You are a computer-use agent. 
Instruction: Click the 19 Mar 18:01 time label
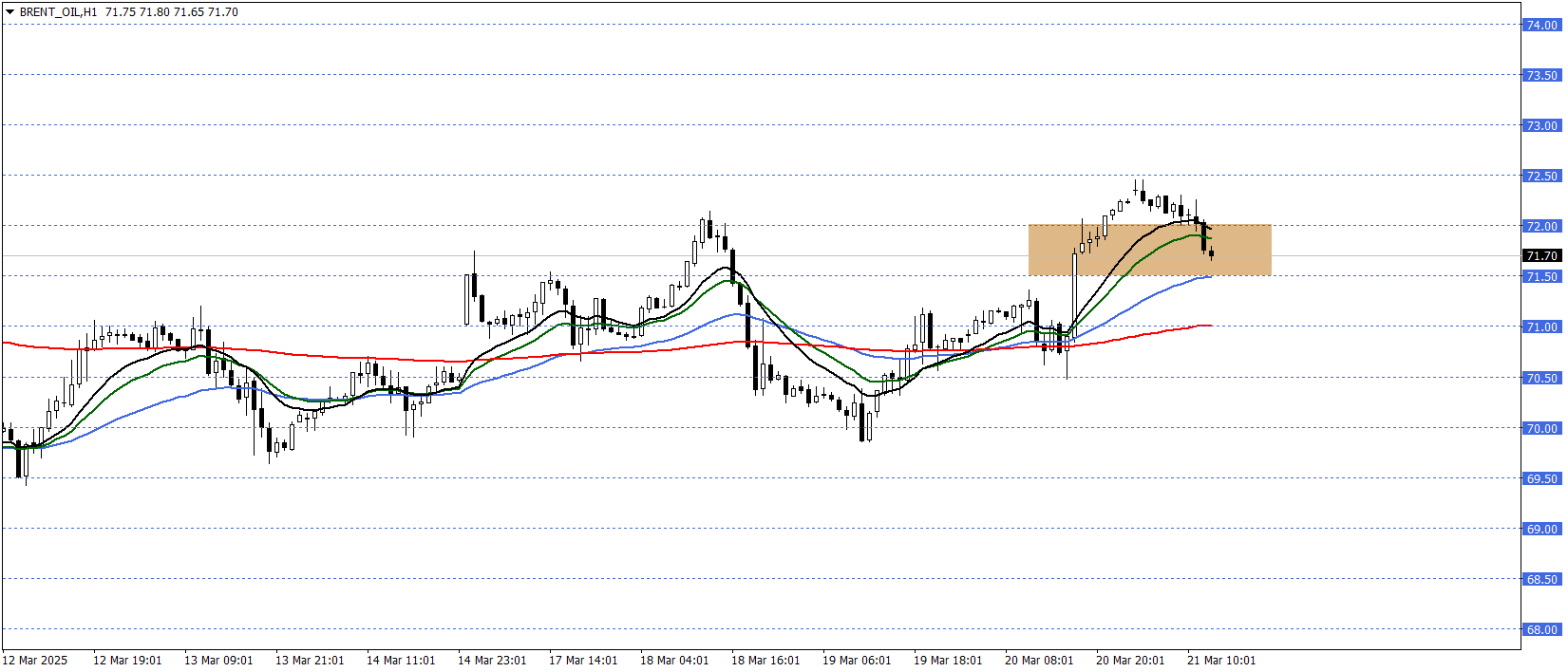click(x=948, y=661)
